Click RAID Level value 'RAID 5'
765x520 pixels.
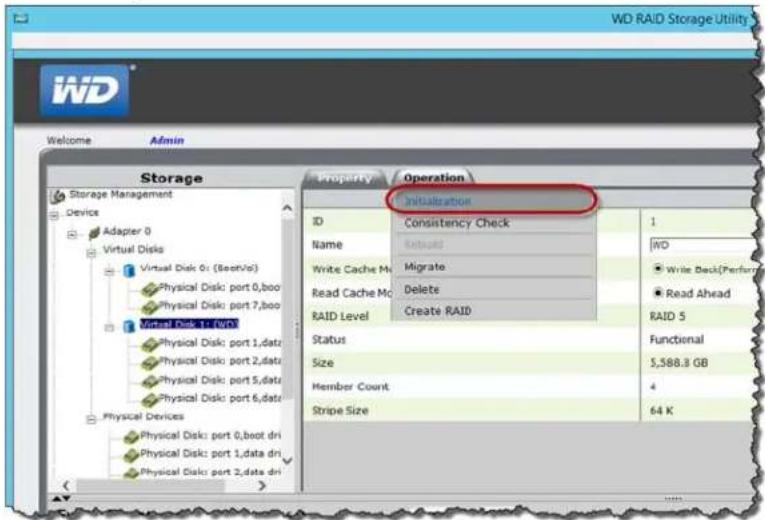pyautogui.click(x=667, y=316)
